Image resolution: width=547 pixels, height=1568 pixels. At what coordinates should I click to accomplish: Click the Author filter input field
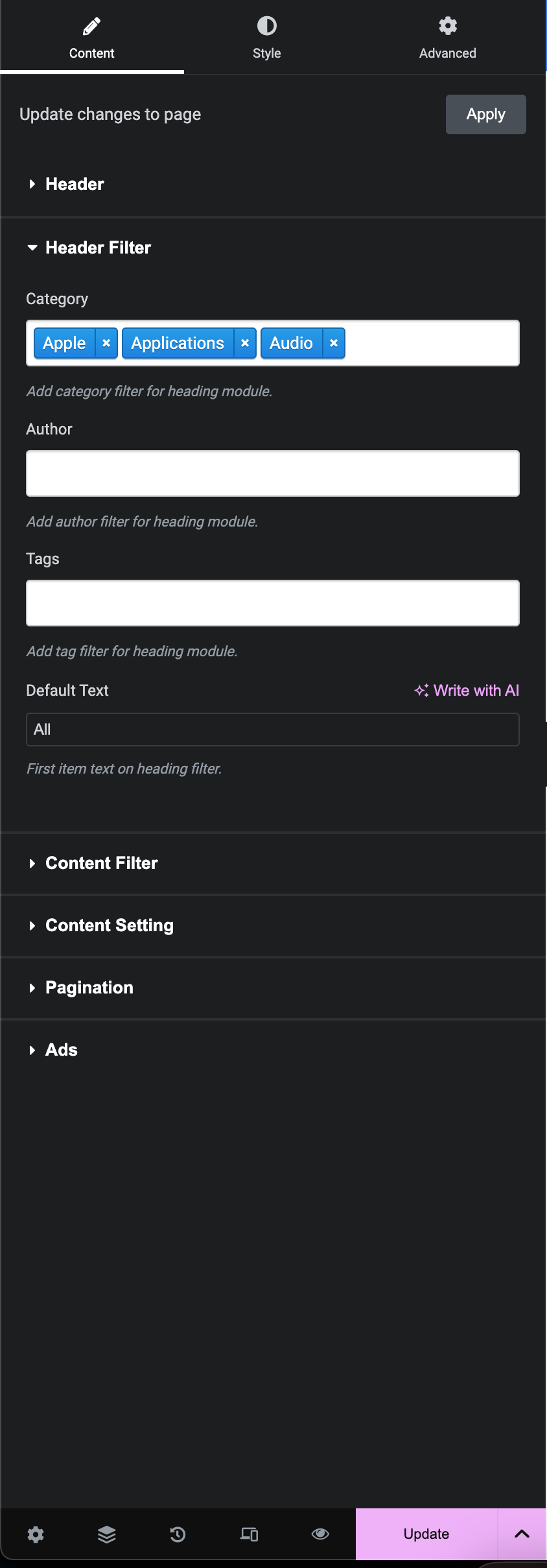pos(272,473)
